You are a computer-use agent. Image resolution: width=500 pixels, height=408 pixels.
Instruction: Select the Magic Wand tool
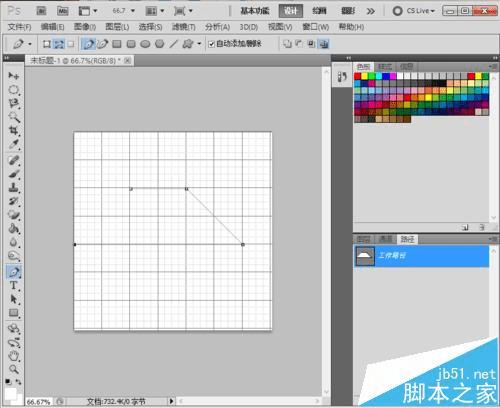click(13, 117)
